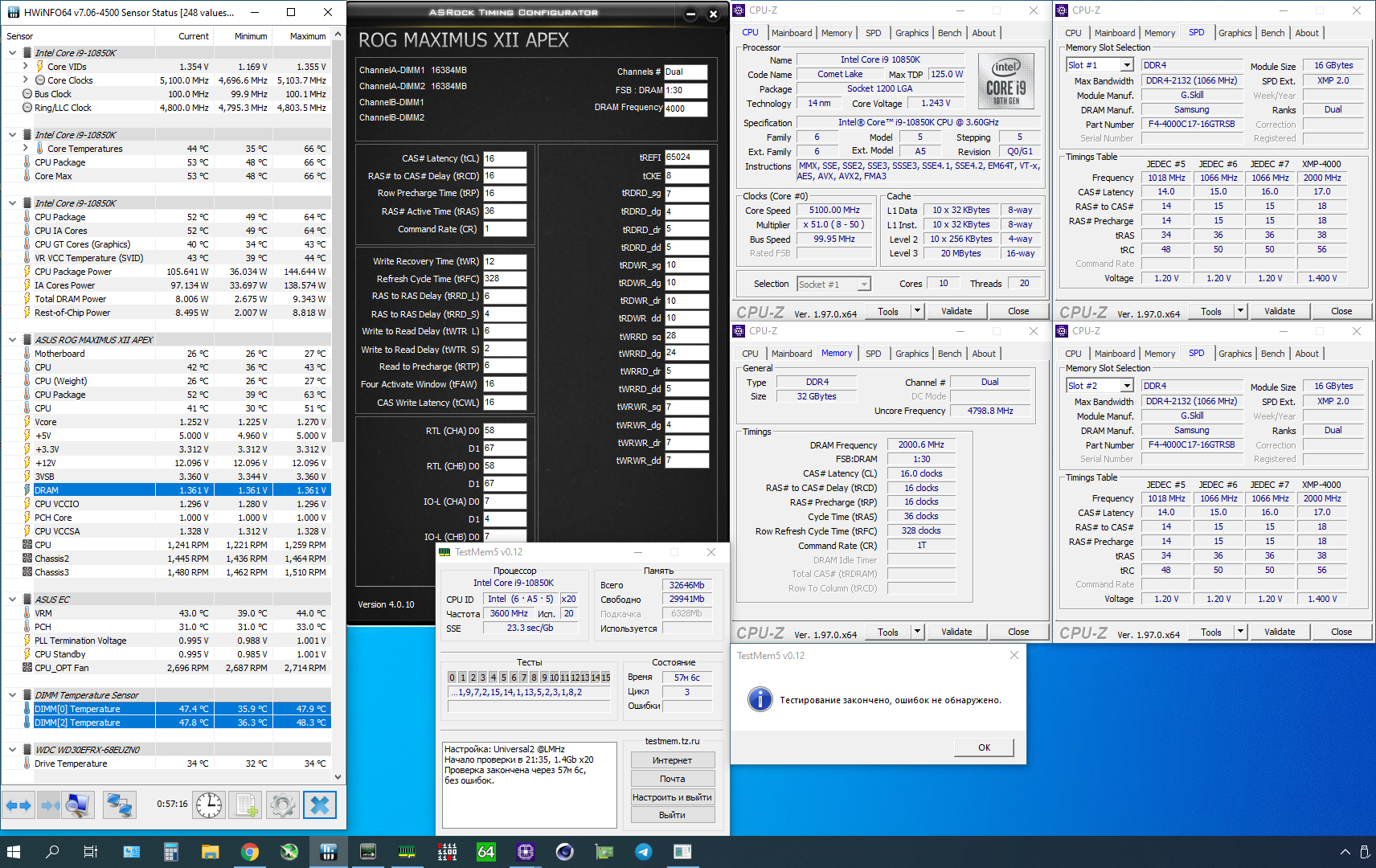Click HWiNFO expand-columns double-arrow icon
The image size is (1376, 868).
tap(18, 805)
